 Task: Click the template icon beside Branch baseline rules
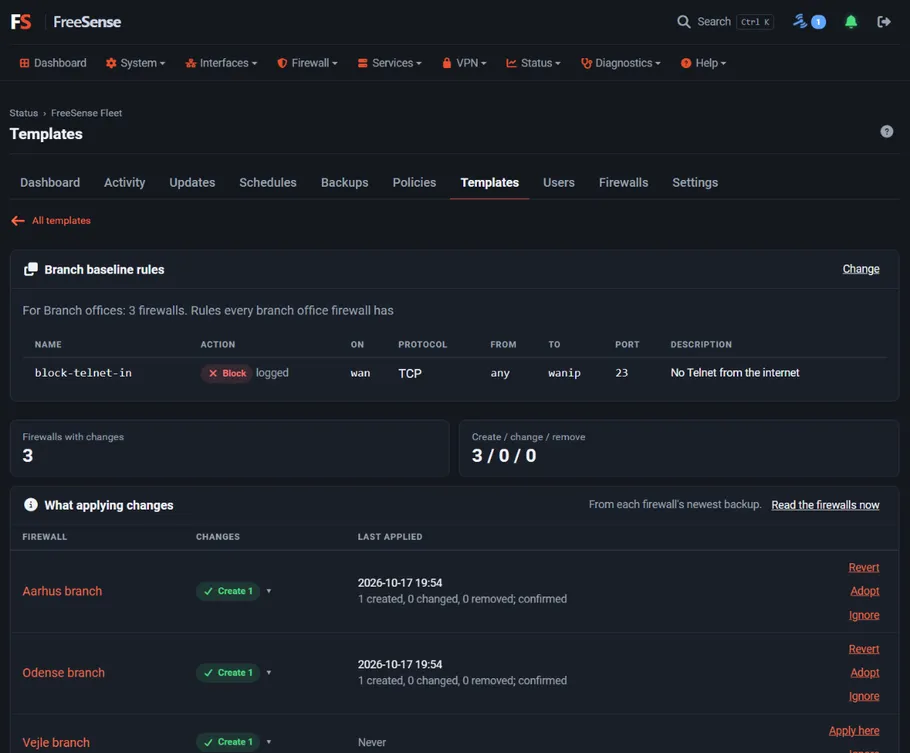pos(31,269)
